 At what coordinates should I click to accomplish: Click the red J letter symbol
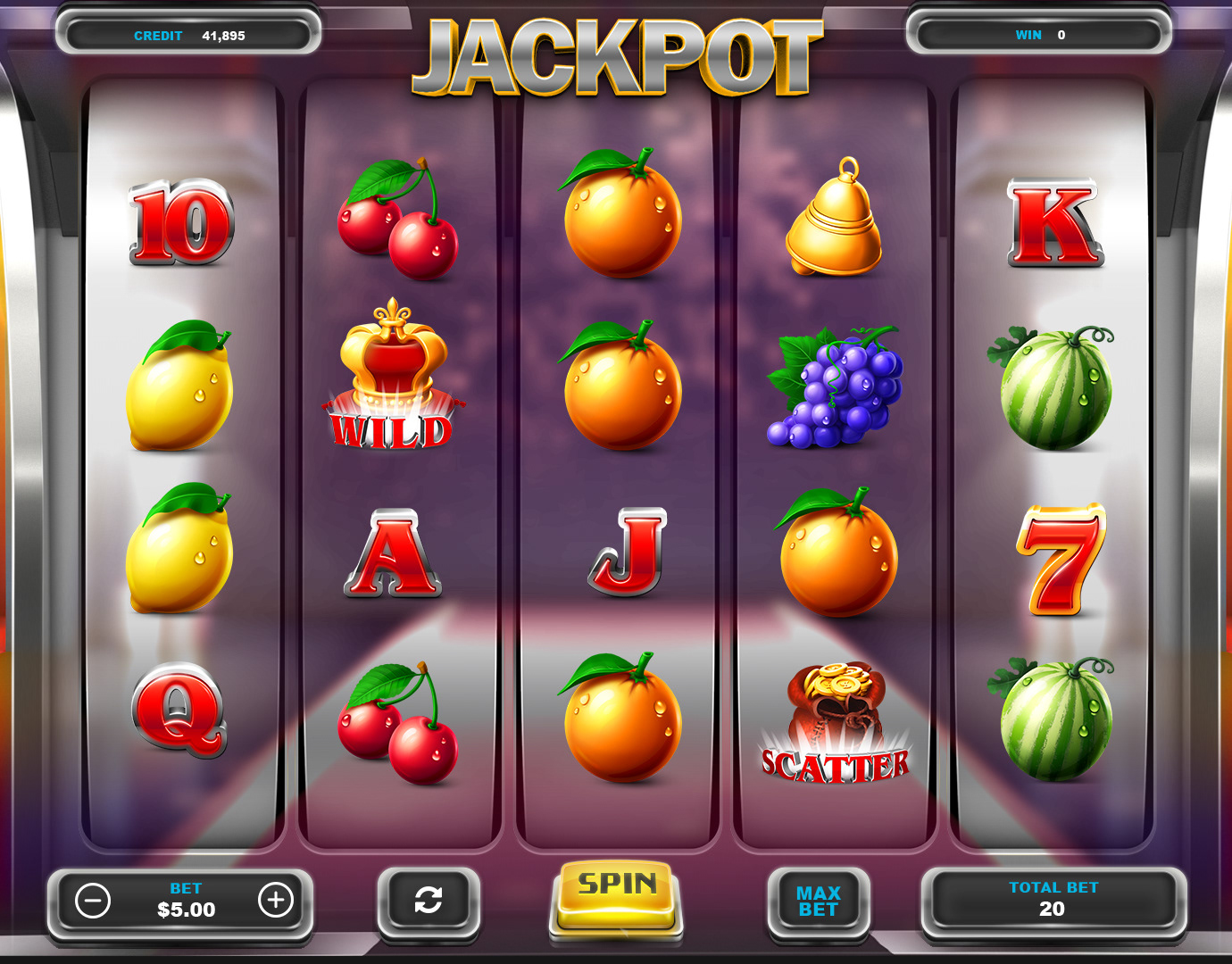coord(628,553)
